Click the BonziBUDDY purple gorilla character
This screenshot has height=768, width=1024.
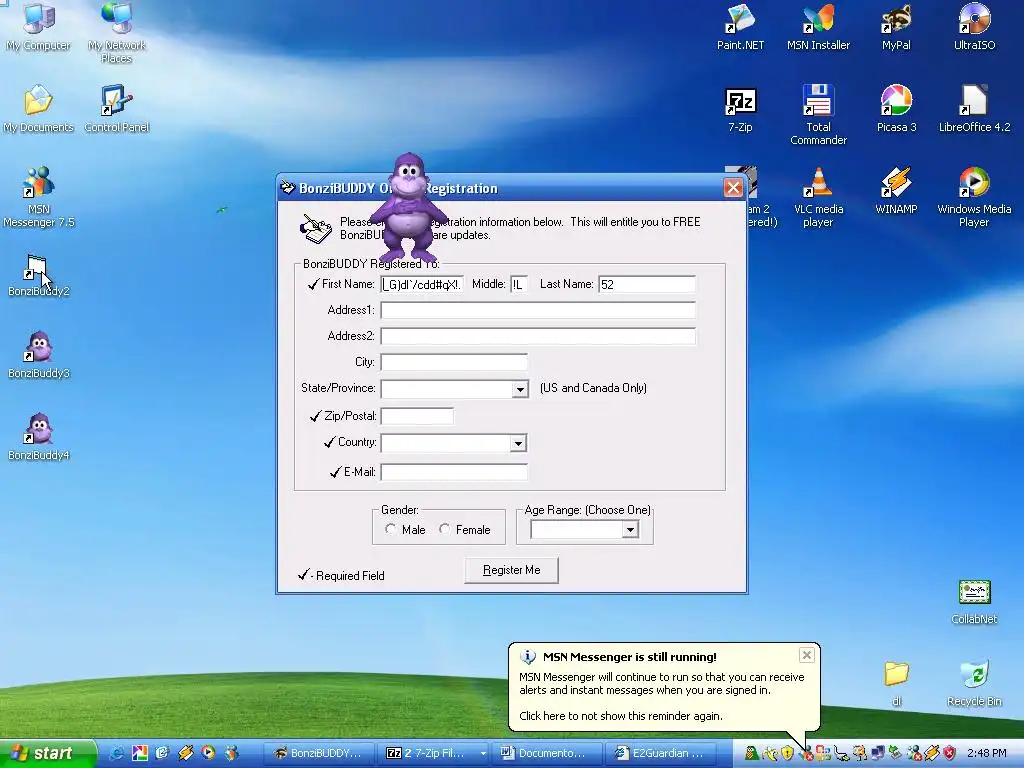(x=408, y=208)
